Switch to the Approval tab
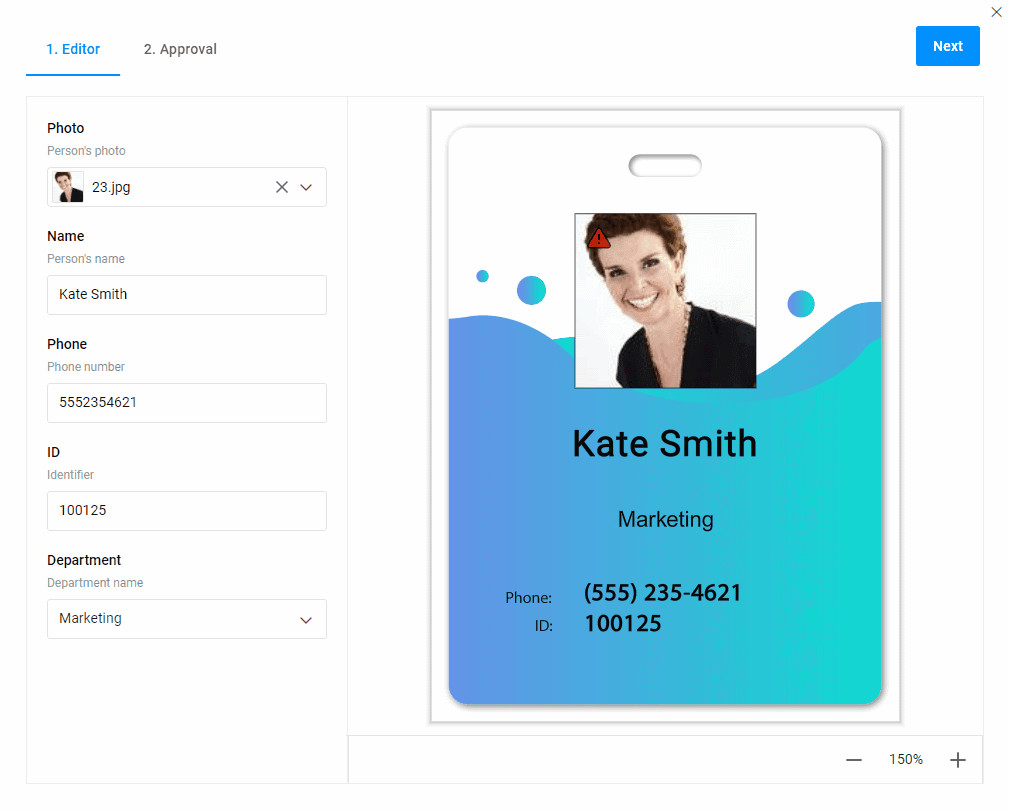This screenshot has height=811, width=1009. (179, 48)
